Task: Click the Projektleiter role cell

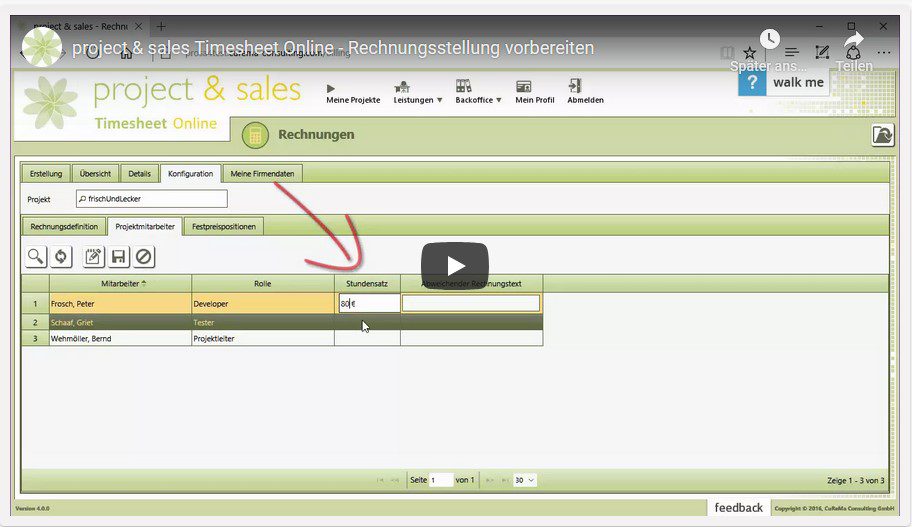Action: [263, 338]
